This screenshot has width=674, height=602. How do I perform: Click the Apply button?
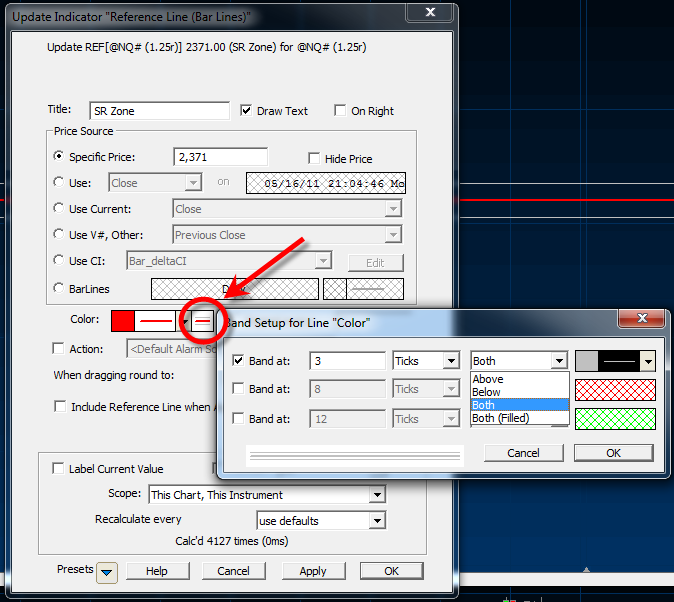click(x=313, y=571)
